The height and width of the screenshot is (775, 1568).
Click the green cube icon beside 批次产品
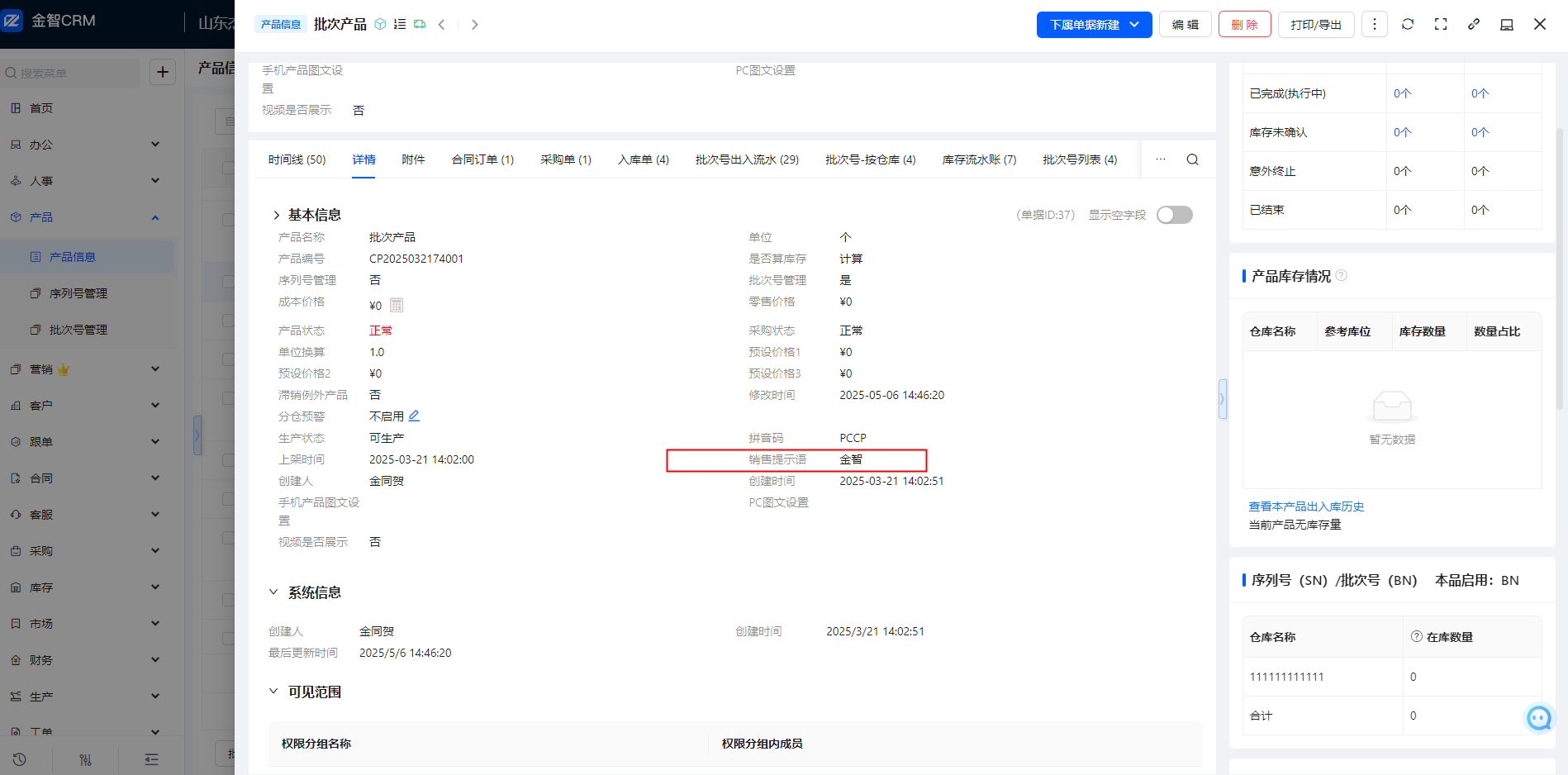tap(380, 25)
